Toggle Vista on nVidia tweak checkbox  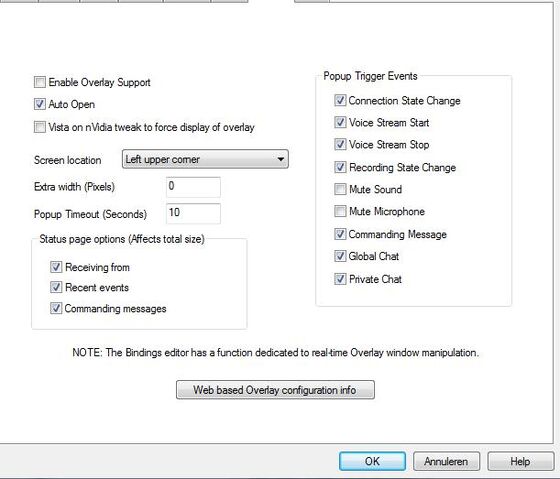[40, 127]
